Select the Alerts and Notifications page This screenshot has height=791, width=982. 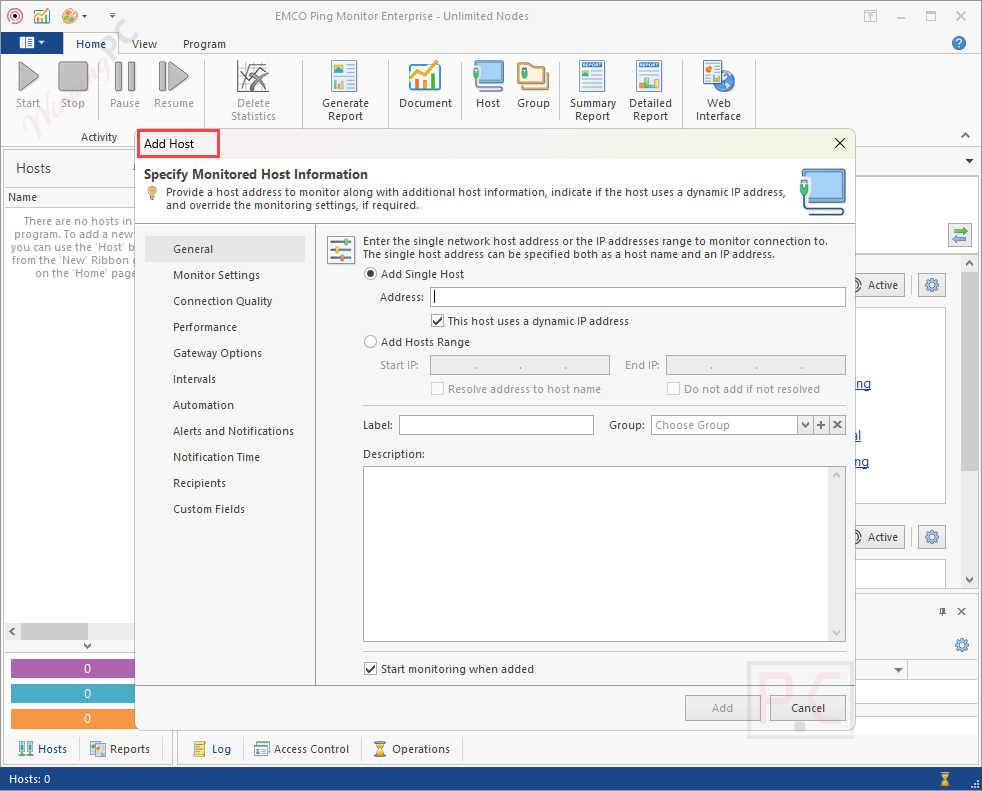(x=225, y=431)
